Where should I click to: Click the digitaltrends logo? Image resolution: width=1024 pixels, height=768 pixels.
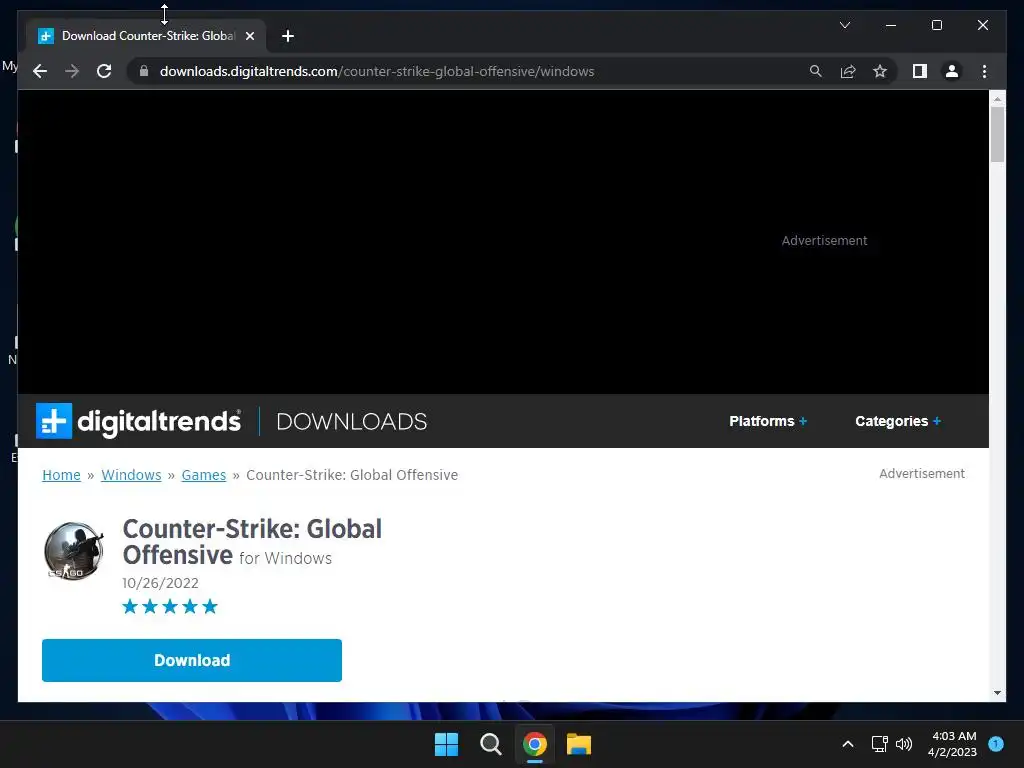(138, 421)
